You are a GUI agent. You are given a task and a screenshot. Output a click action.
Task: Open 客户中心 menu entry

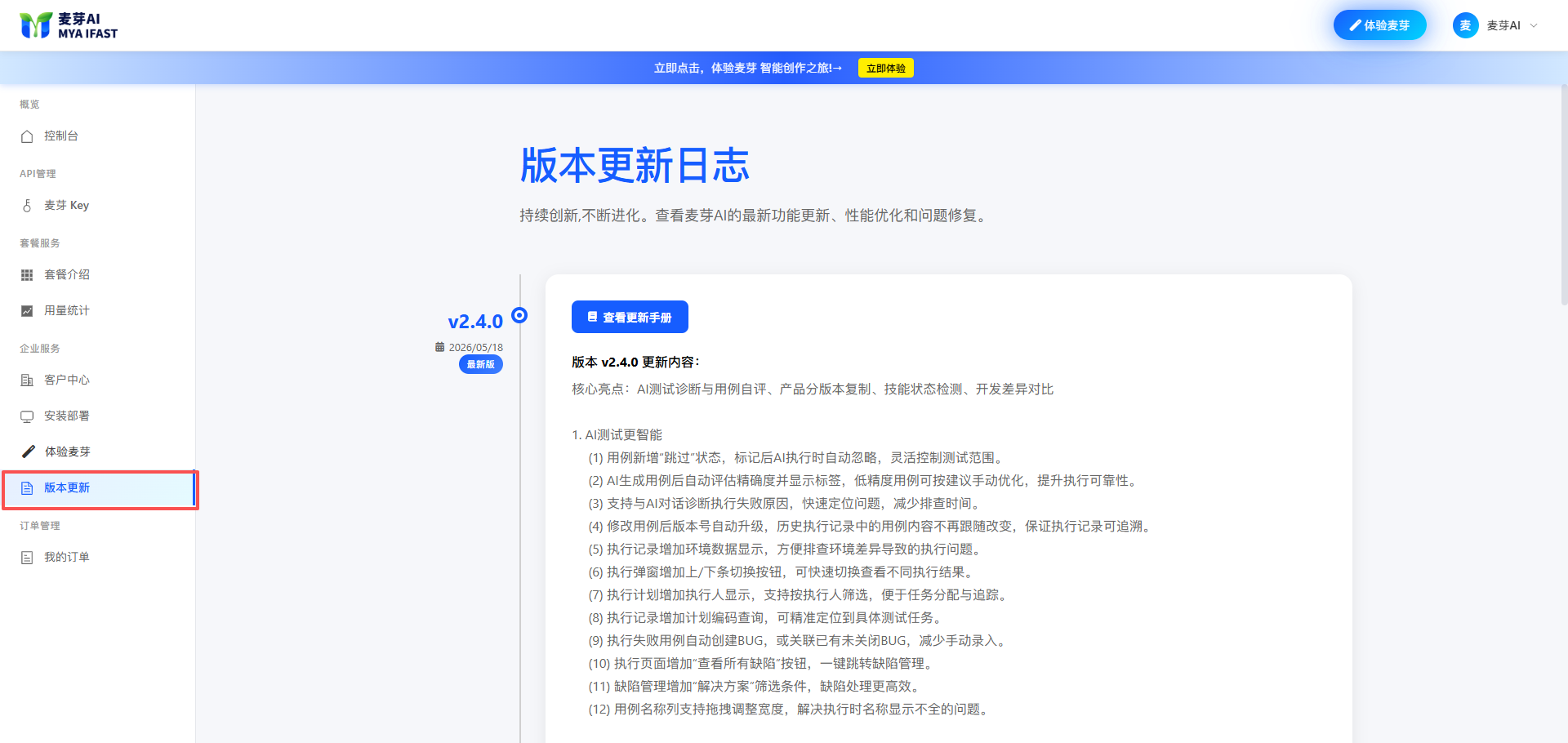click(x=98, y=380)
